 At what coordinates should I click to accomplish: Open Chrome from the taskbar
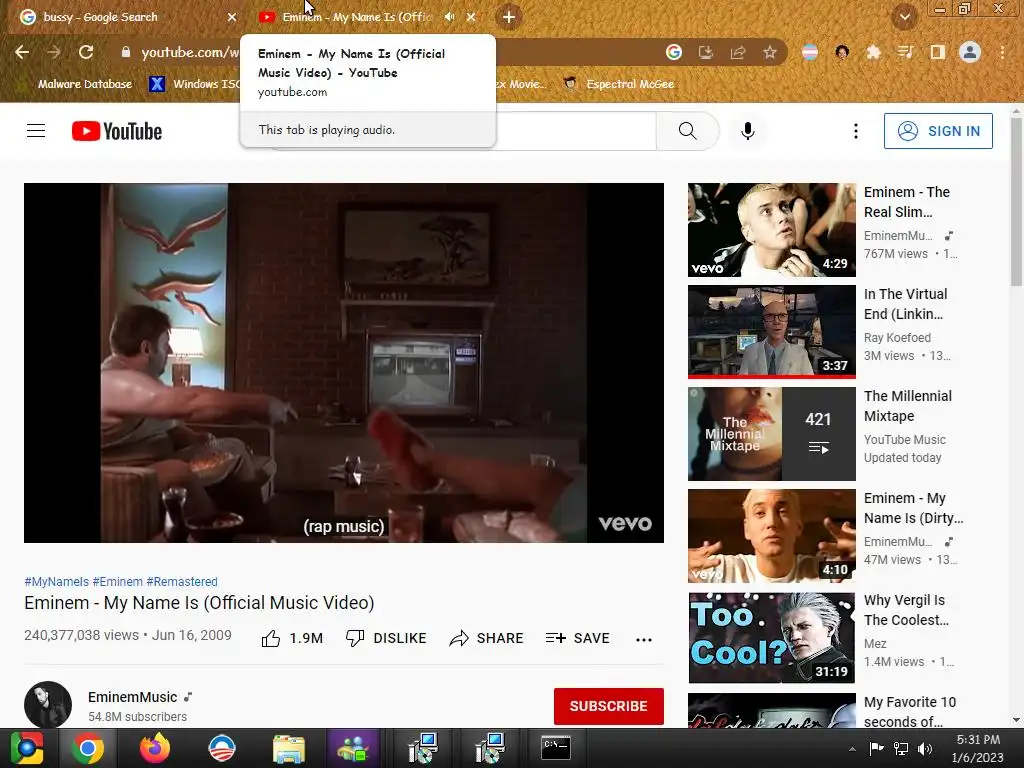tap(88, 748)
